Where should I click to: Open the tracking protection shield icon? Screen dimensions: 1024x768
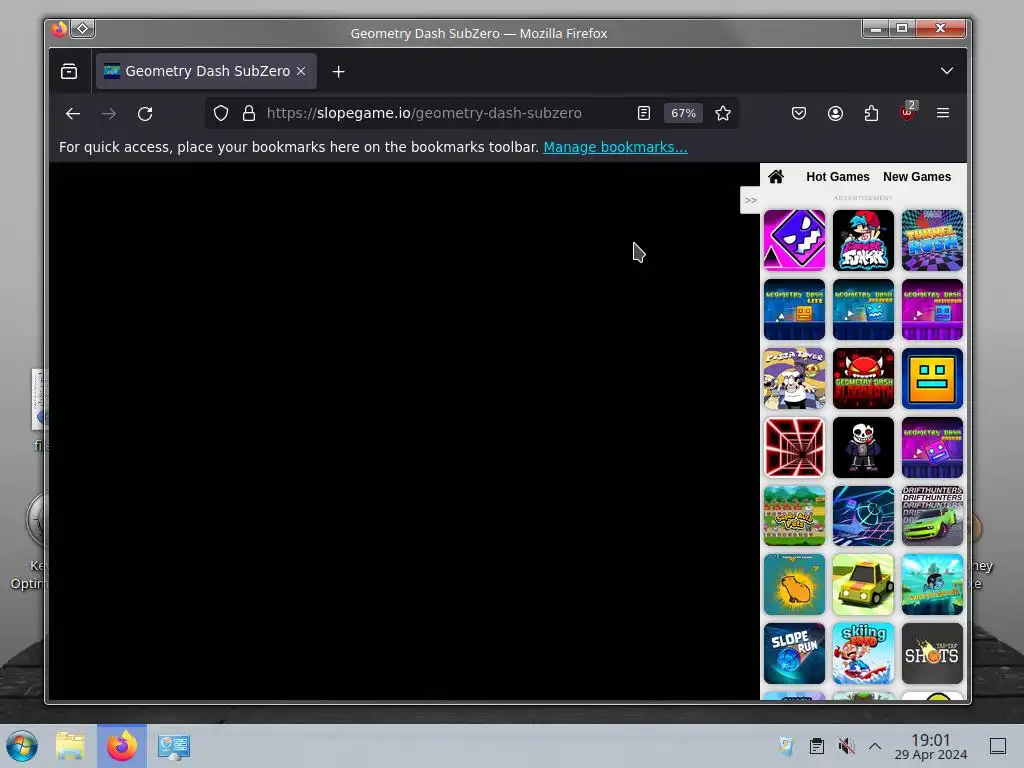click(221, 113)
